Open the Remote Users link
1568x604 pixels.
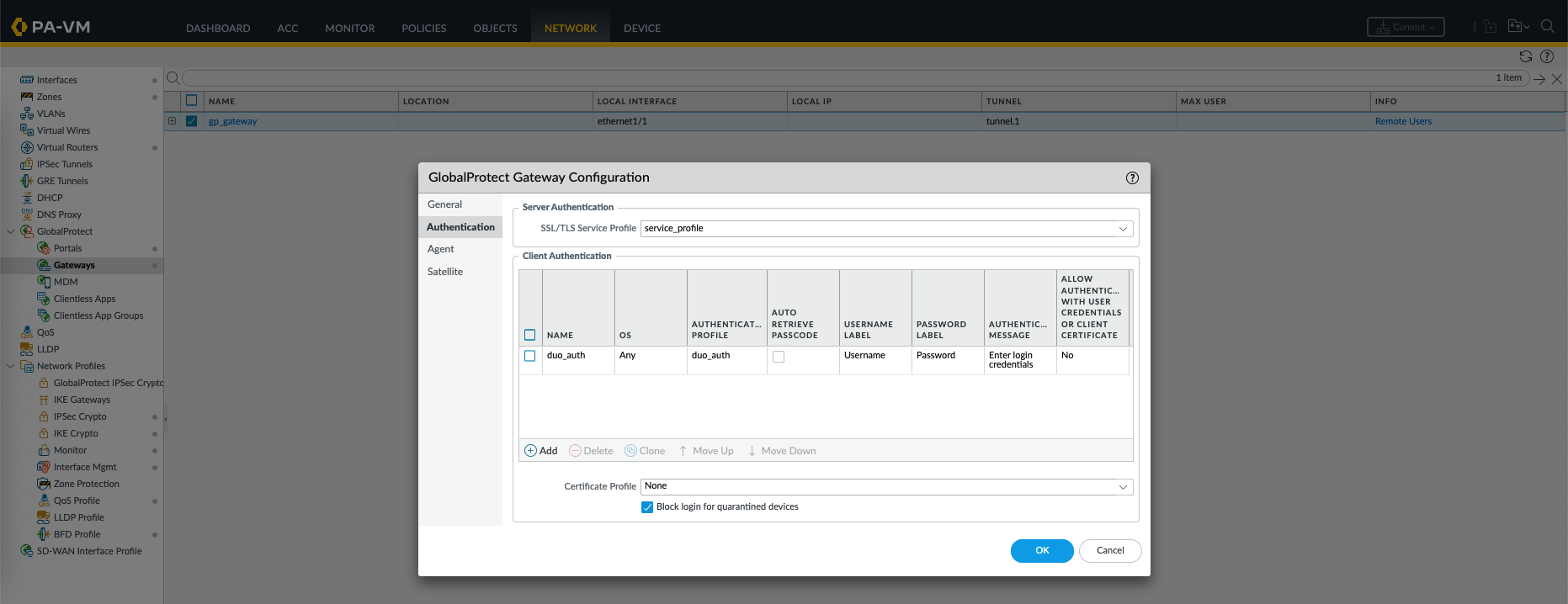click(x=1402, y=121)
